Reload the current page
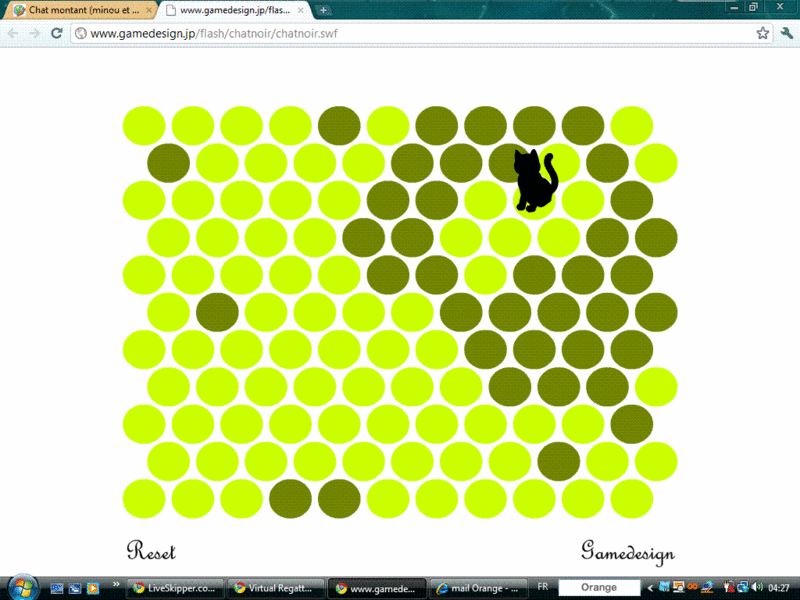 pos(57,34)
